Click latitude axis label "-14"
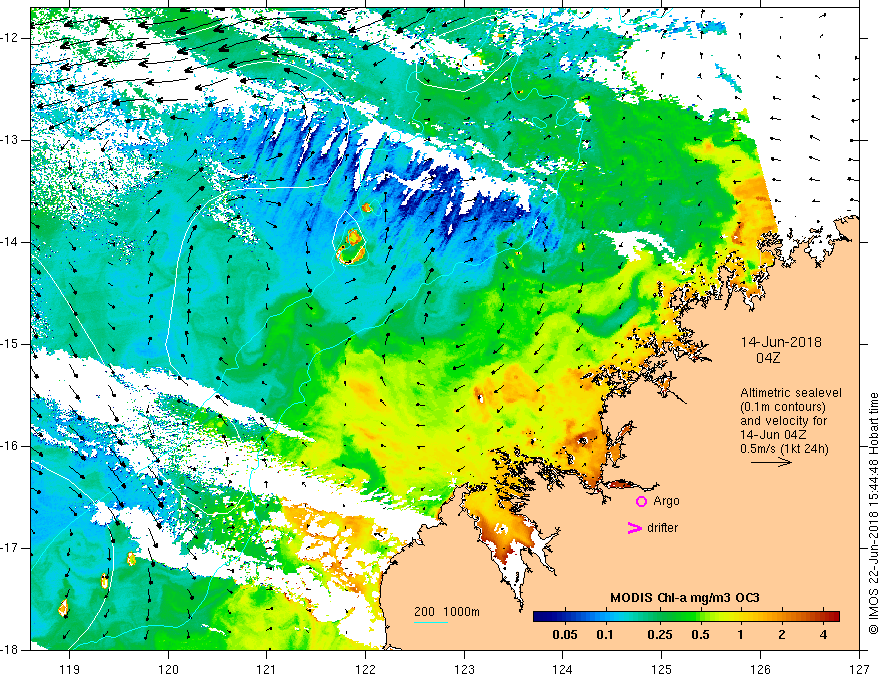Image resolution: width=880 pixels, height=680 pixels. point(11,242)
